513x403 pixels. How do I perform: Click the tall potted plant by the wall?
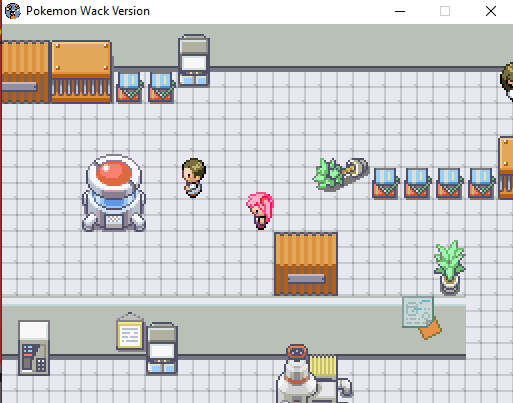450,268
